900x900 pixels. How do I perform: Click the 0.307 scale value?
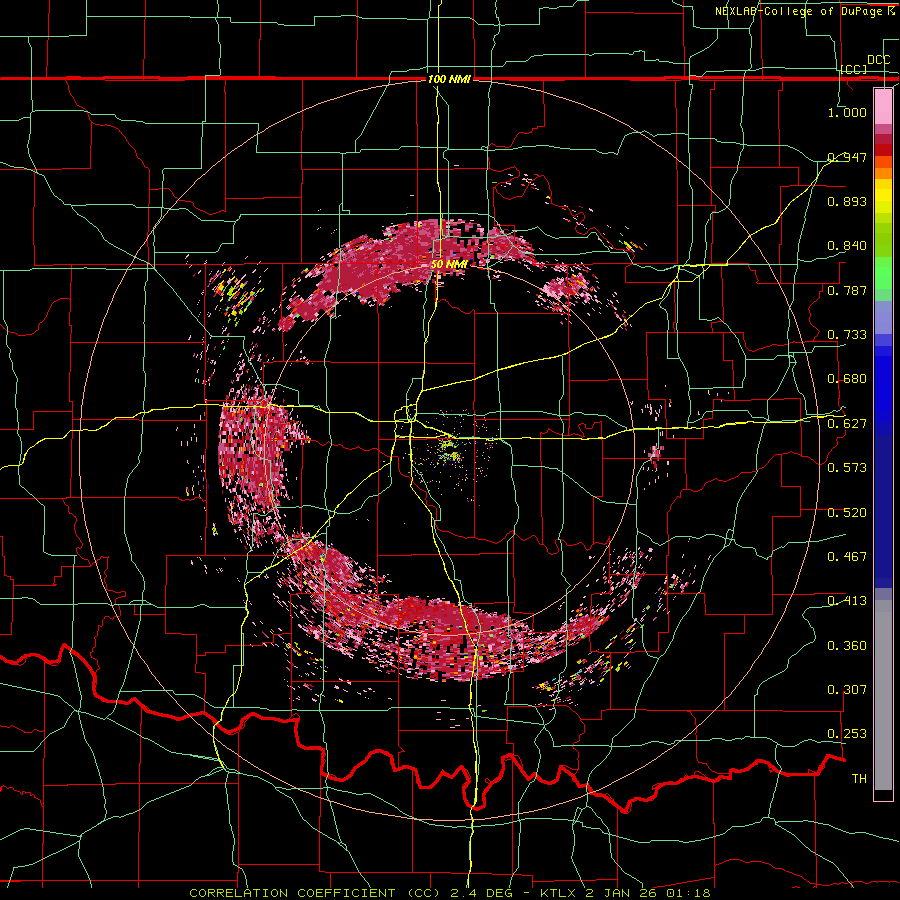click(x=847, y=690)
